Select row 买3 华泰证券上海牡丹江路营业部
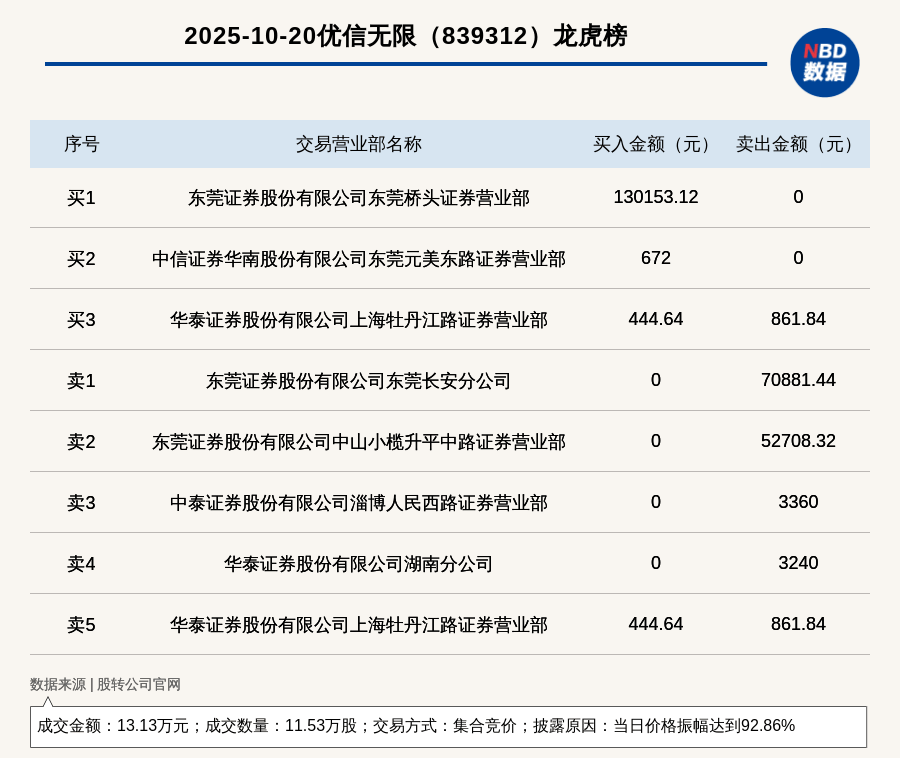This screenshot has width=900, height=758. [x=358, y=320]
